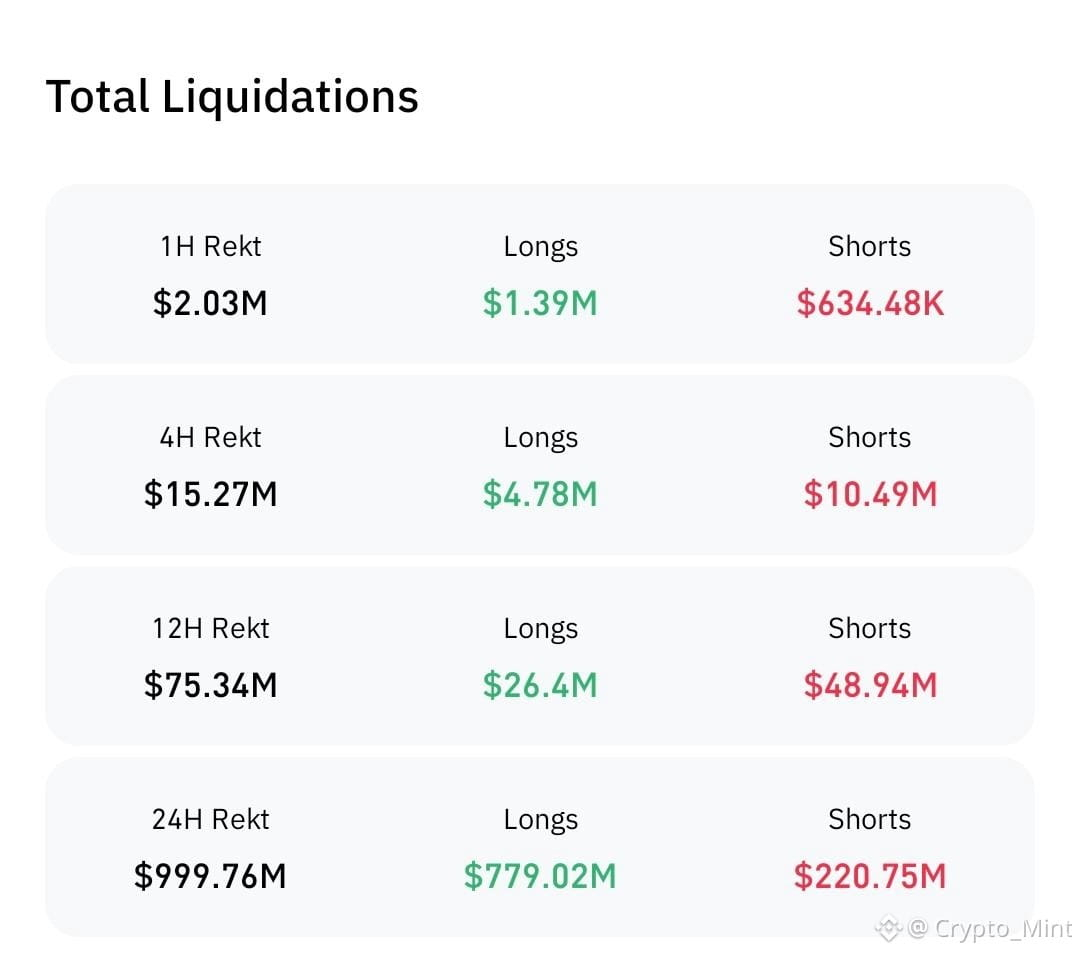Click the 1H Longs $1.39M value
1080x953 pixels.
click(x=540, y=303)
